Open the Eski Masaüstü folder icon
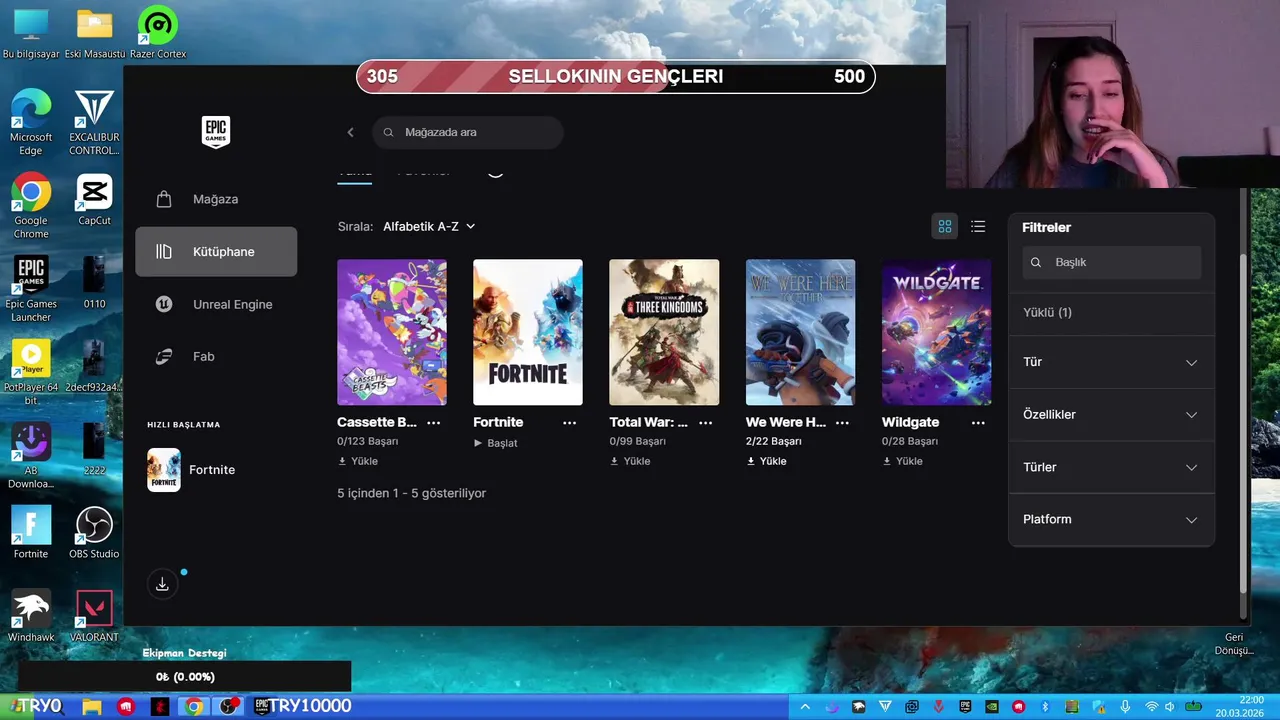This screenshot has width=1280, height=720. tap(94, 34)
